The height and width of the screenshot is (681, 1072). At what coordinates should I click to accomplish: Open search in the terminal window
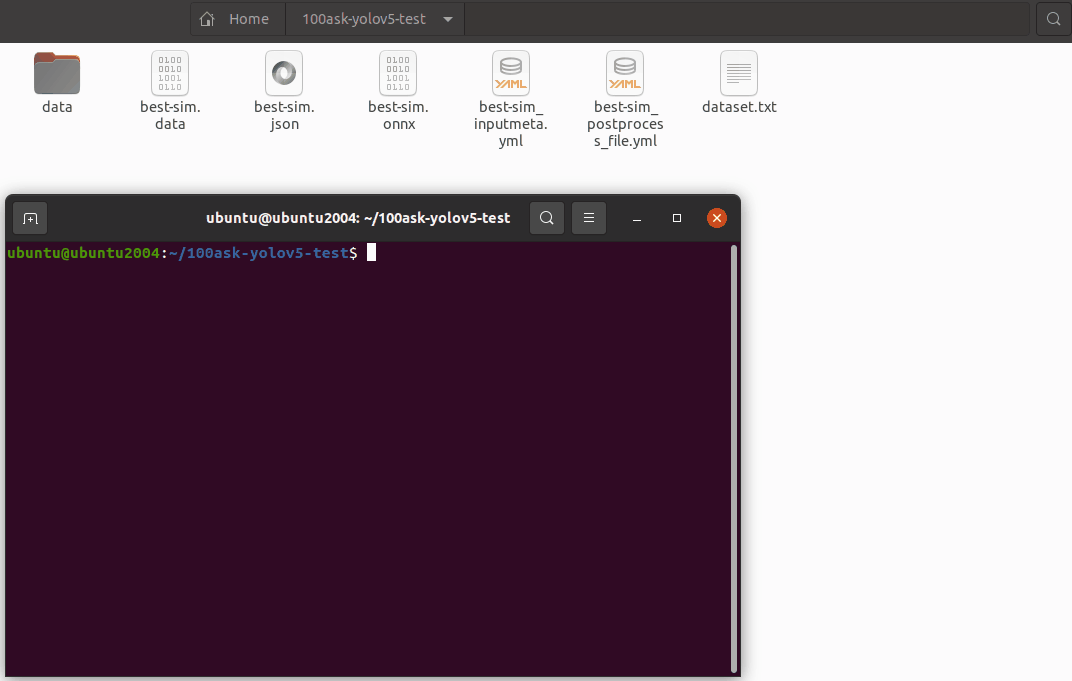pyautogui.click(x=547, y=218)
